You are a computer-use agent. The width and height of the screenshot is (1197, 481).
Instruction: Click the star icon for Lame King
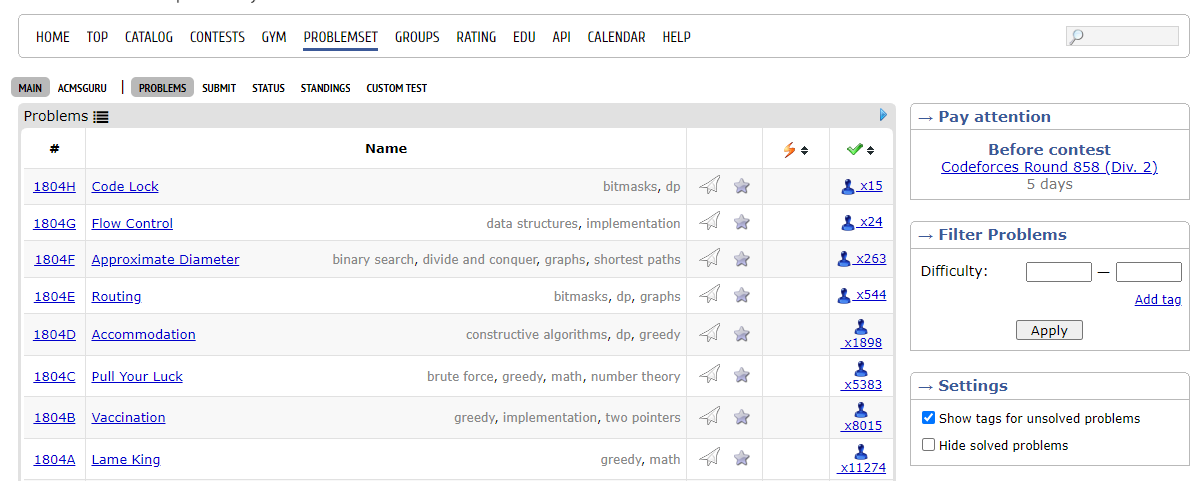[x=741, y=459]
